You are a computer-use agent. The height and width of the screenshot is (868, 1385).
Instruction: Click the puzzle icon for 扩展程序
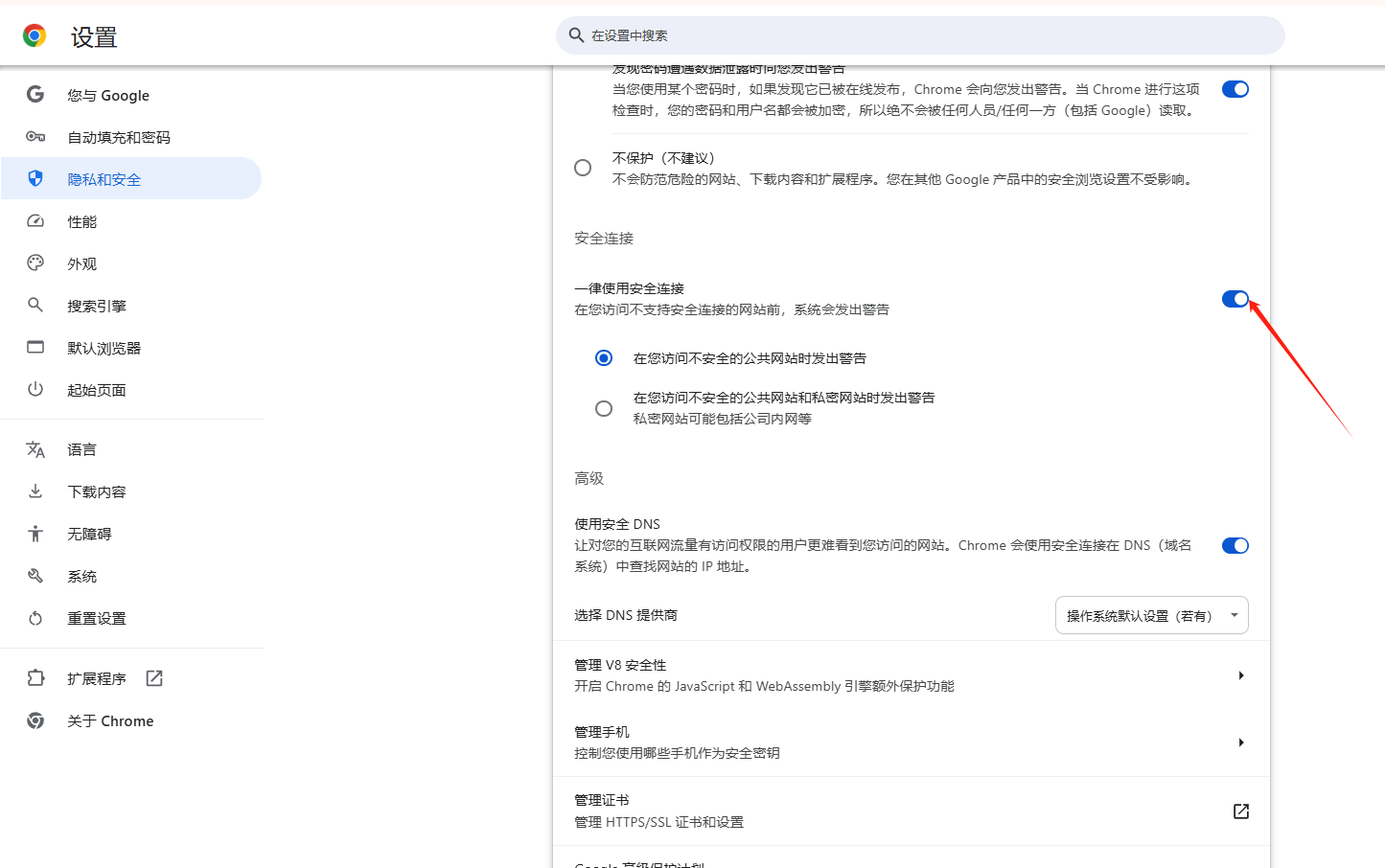click(x=35, y=678)
